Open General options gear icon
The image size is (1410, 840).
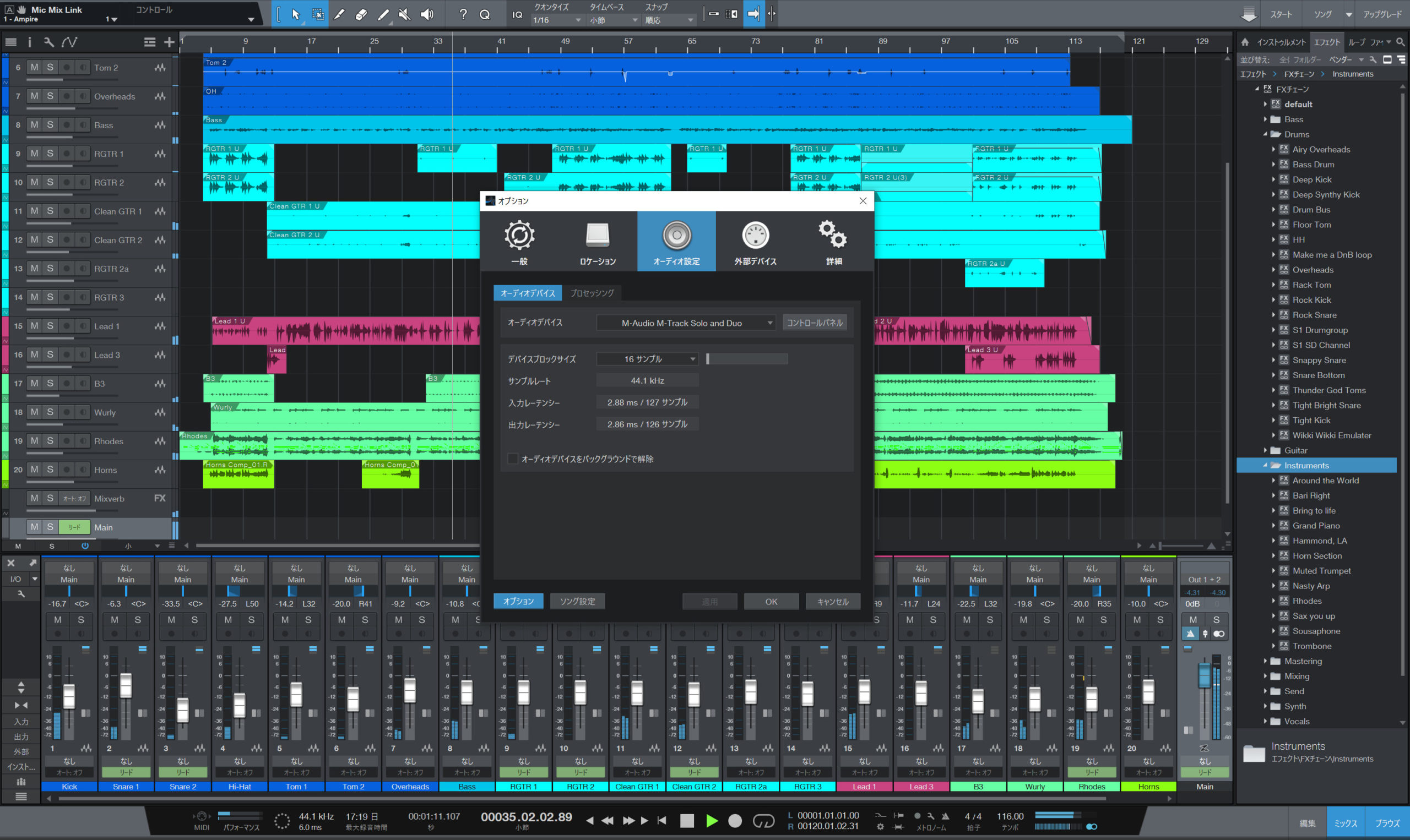[x=519, y=241]
